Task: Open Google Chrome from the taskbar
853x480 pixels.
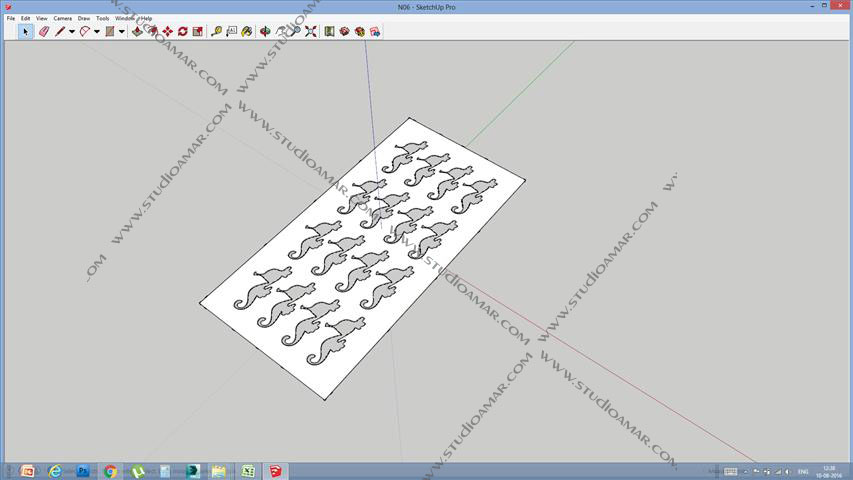Action: point(110,471)
